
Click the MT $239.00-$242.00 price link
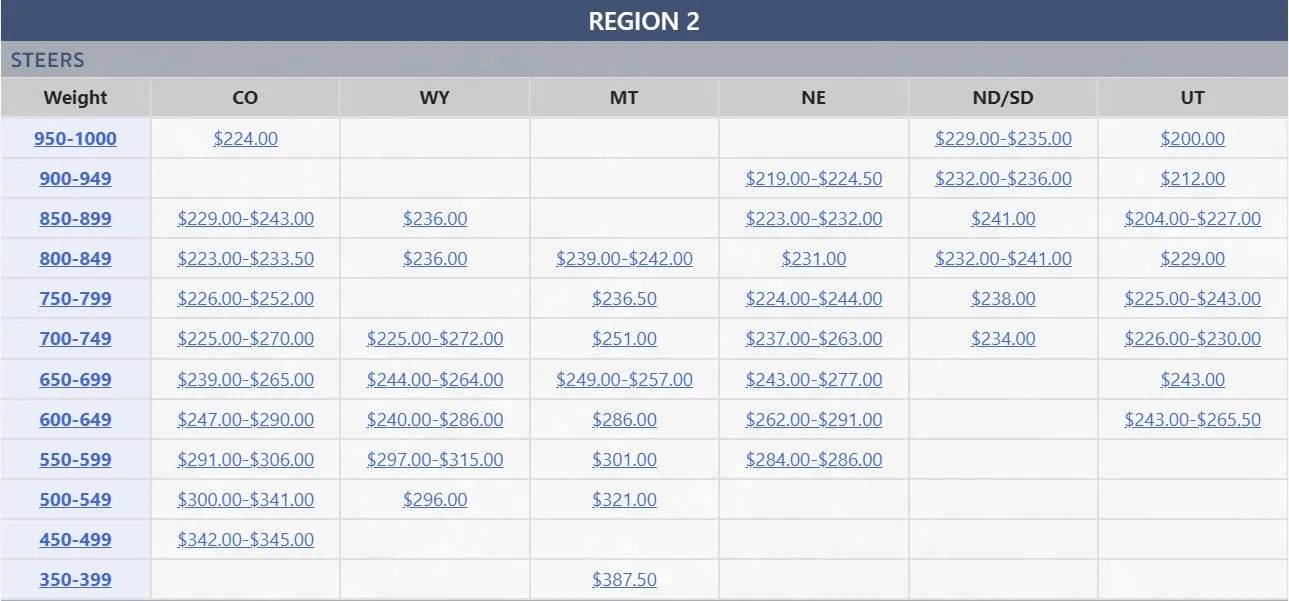click(x=624, y=259)
